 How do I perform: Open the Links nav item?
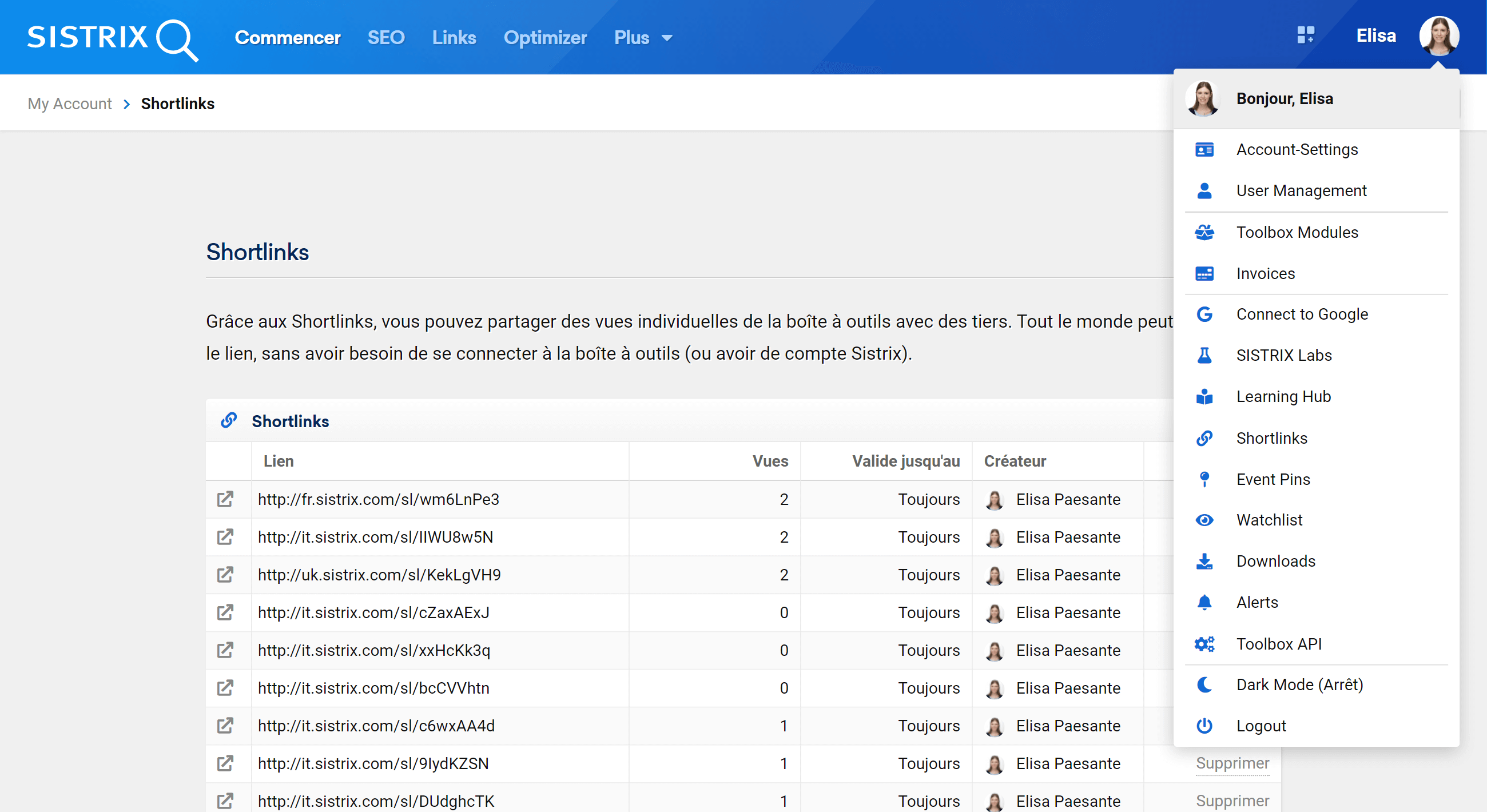click(x=454, y=38)
